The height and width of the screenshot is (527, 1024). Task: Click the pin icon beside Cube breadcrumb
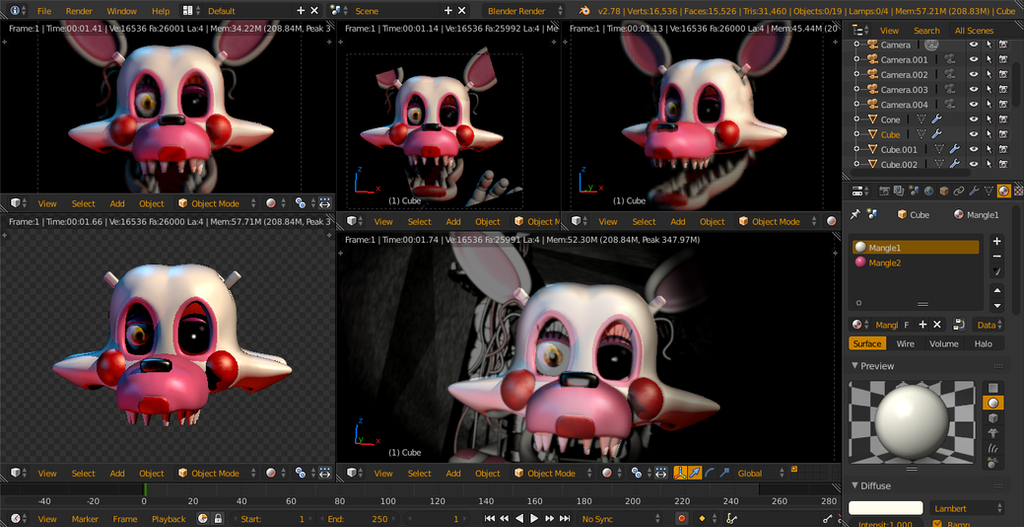pos(854,214)
